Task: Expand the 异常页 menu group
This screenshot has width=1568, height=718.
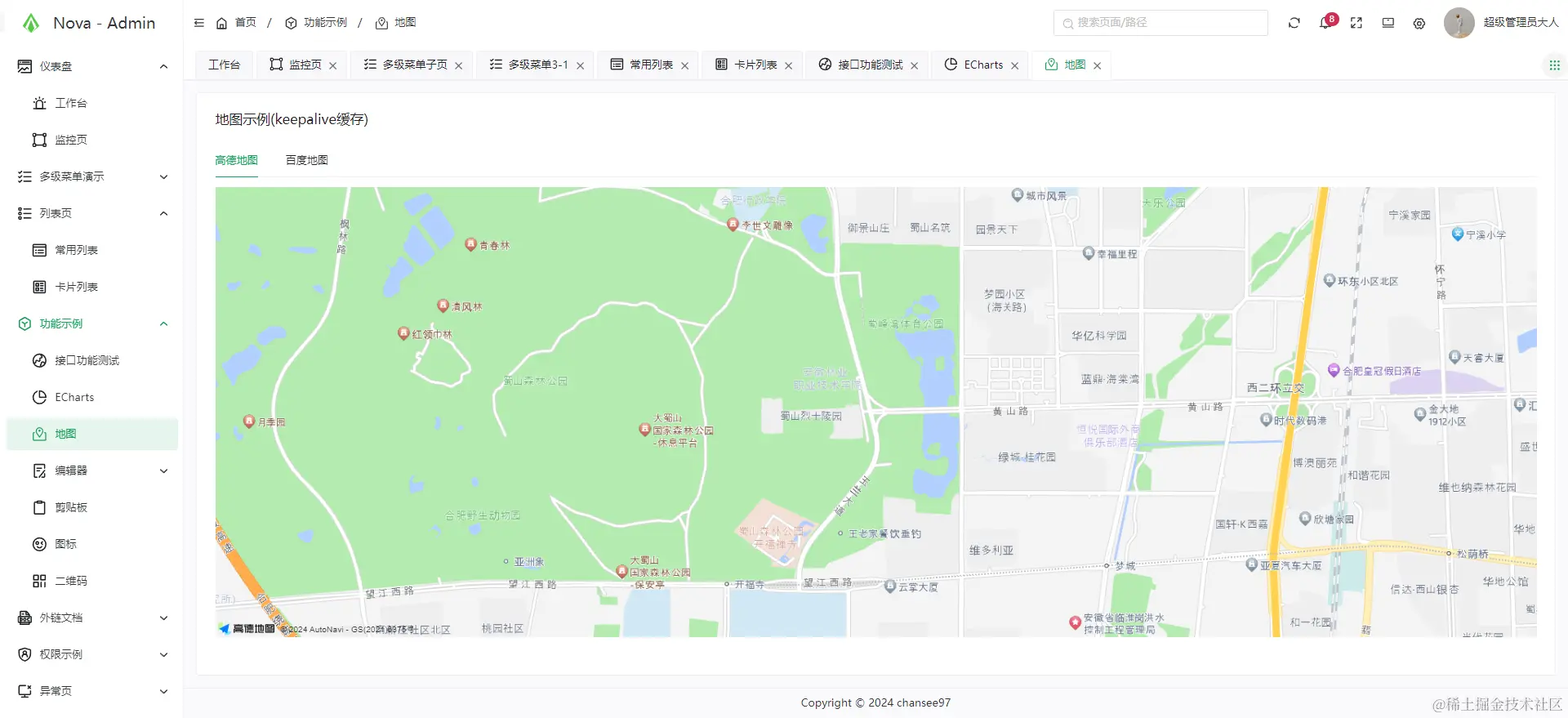Action: [x=163, y=691]
